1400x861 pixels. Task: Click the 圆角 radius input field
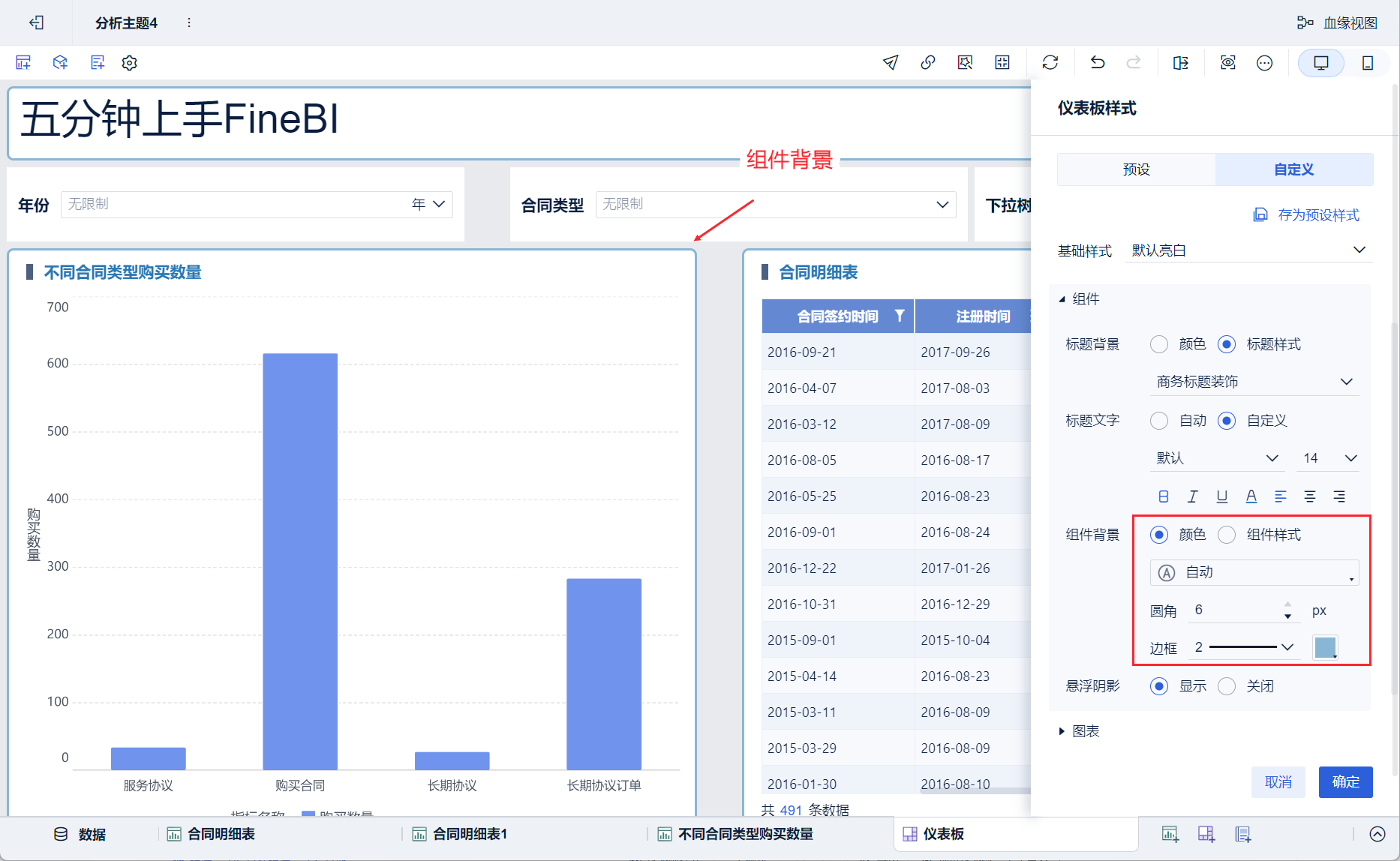pyautogui.click(x=1234, y=610)
